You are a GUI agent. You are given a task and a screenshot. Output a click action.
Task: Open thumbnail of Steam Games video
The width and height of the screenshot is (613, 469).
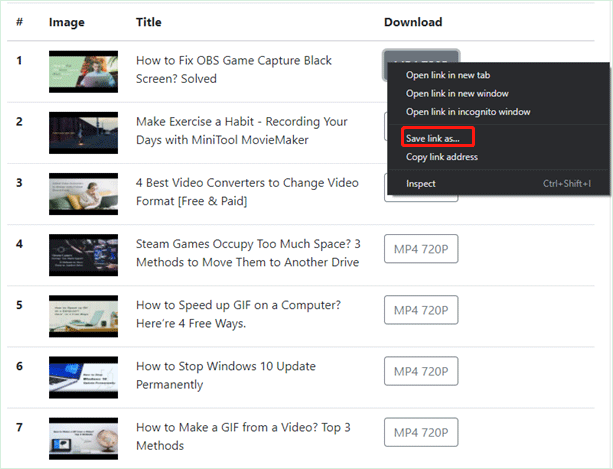tap(83, 255)
